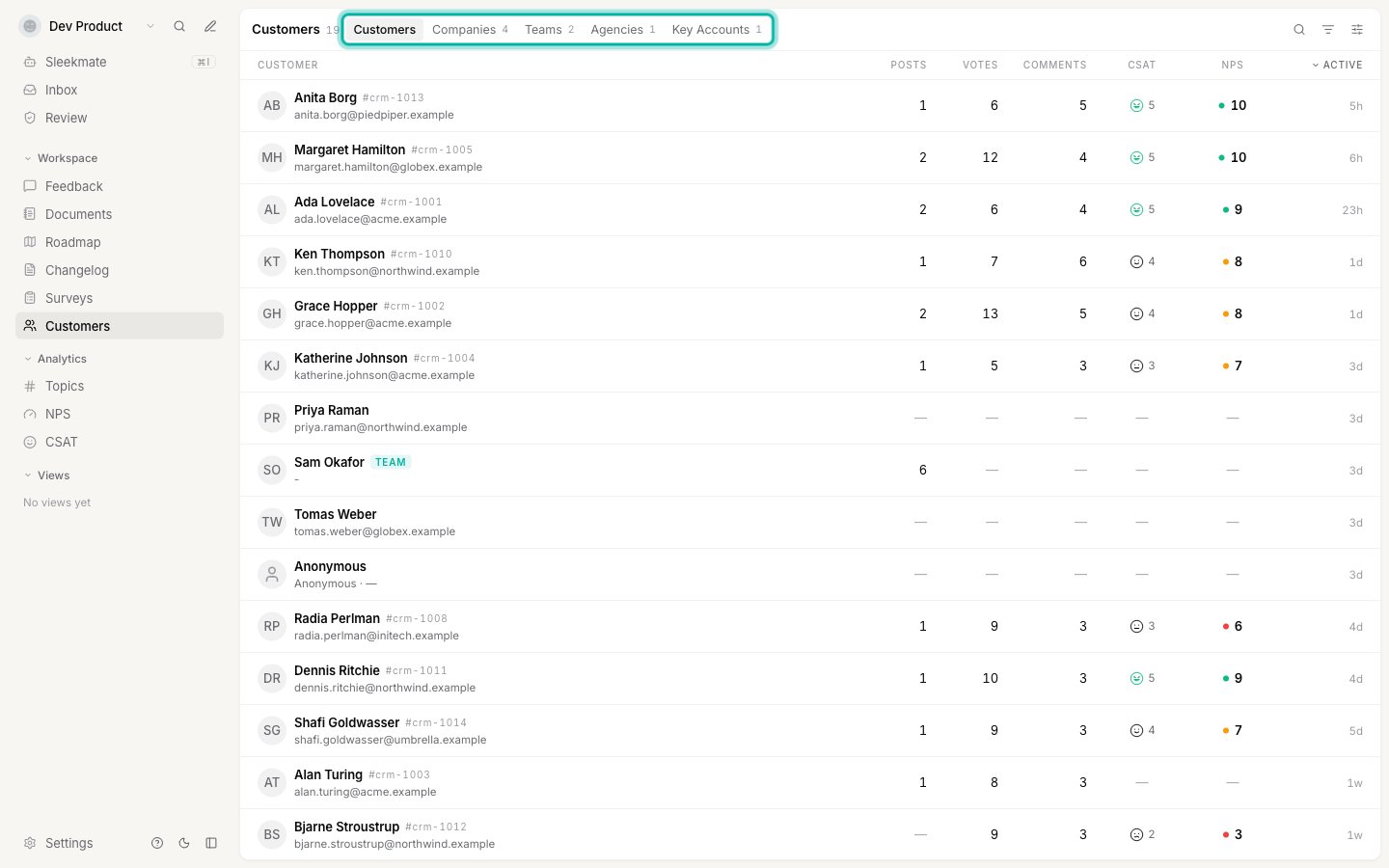Open Tomas Weber's customer row

coord(810,523)
